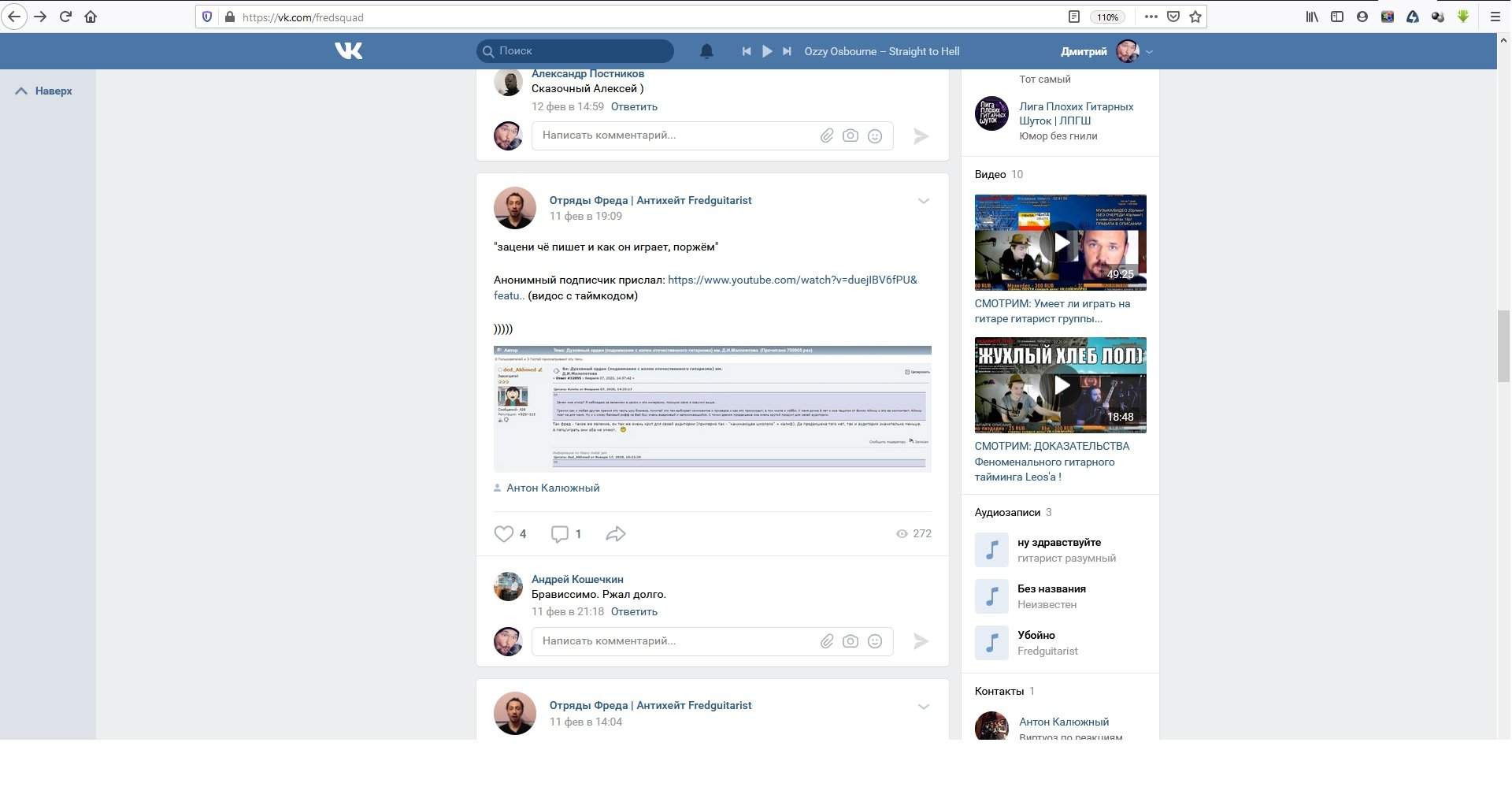Like the post from 11 фев 19:09
Screen dimensions: 1512x787
pos(504,534)
